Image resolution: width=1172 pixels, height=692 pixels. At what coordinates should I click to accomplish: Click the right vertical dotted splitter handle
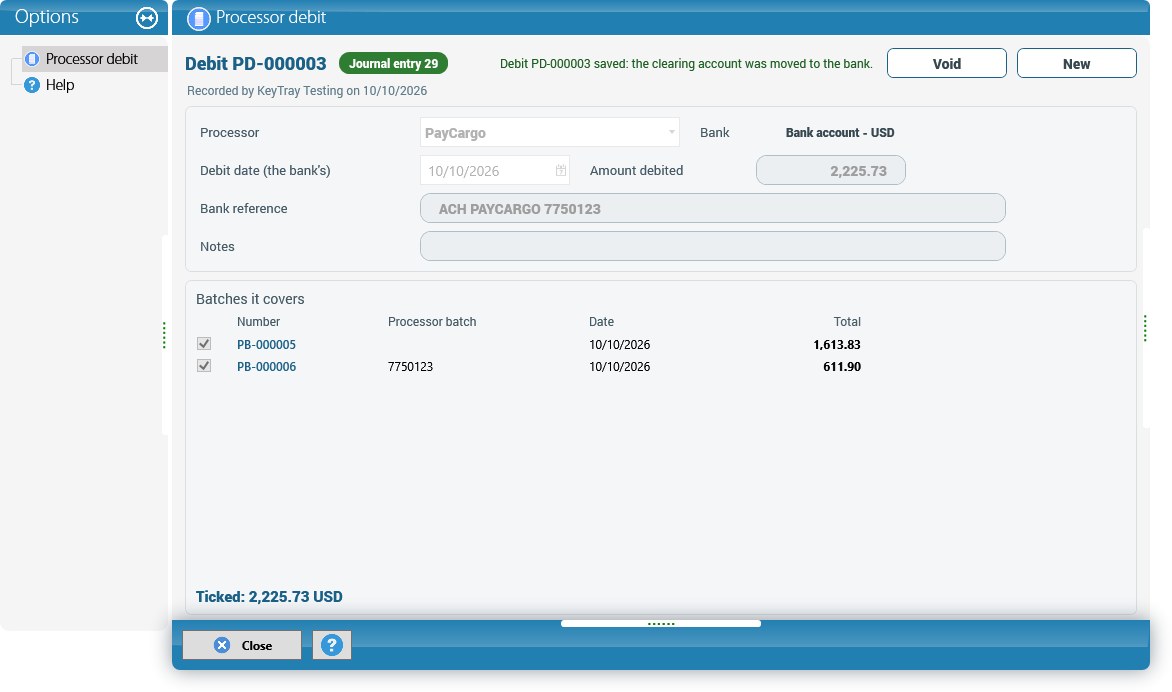(1144, 329)
